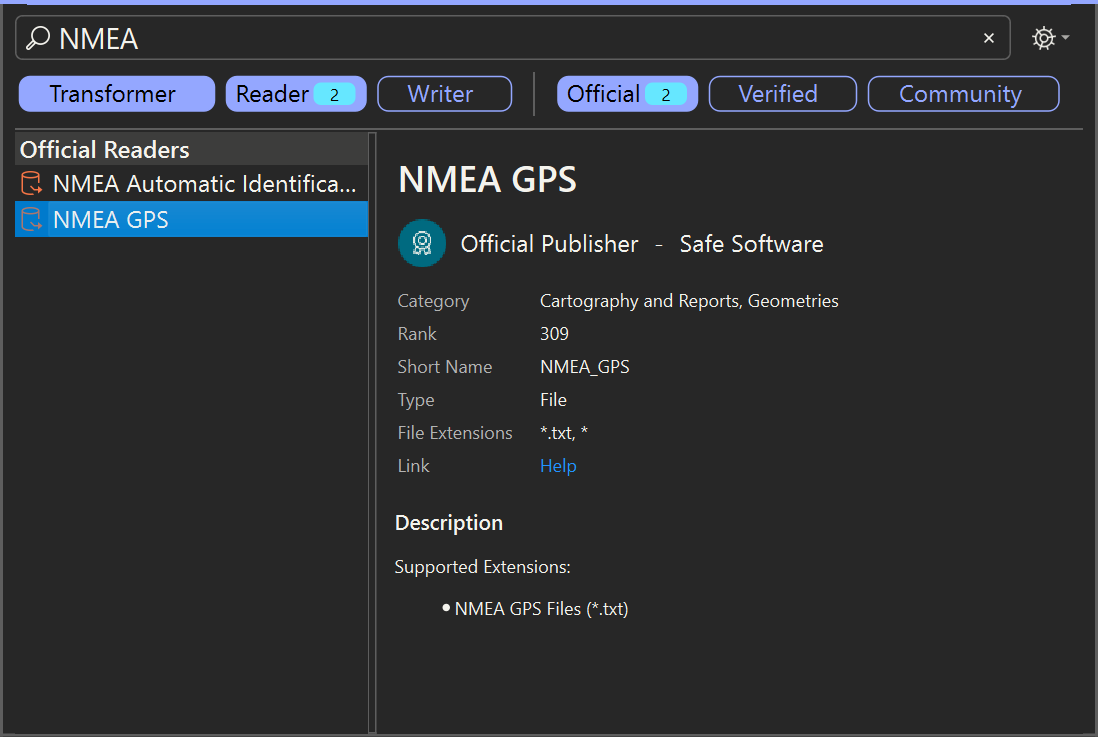
Task: Click the Official Publisher label
Action: [x=550, y=244]
